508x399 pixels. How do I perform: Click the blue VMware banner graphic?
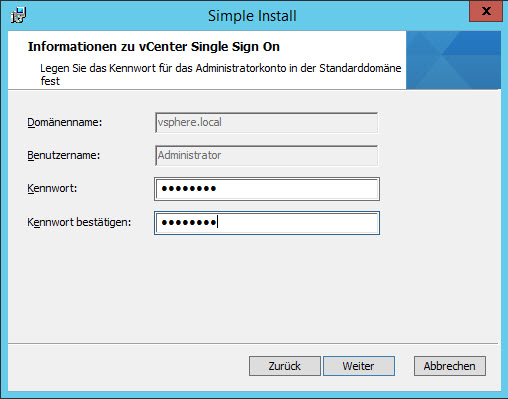click(453, 60)
